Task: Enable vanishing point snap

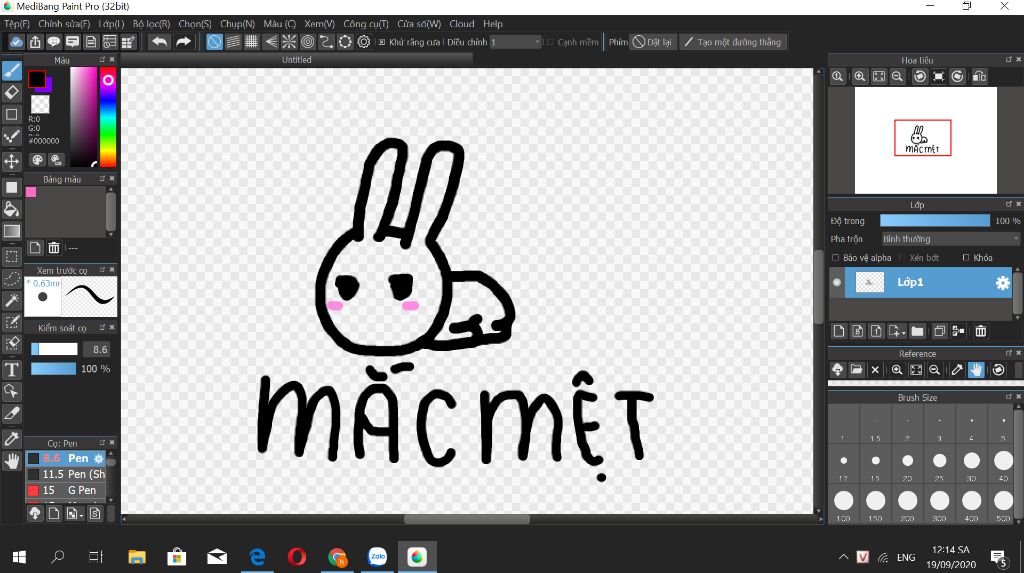Action: click(270, 42)
